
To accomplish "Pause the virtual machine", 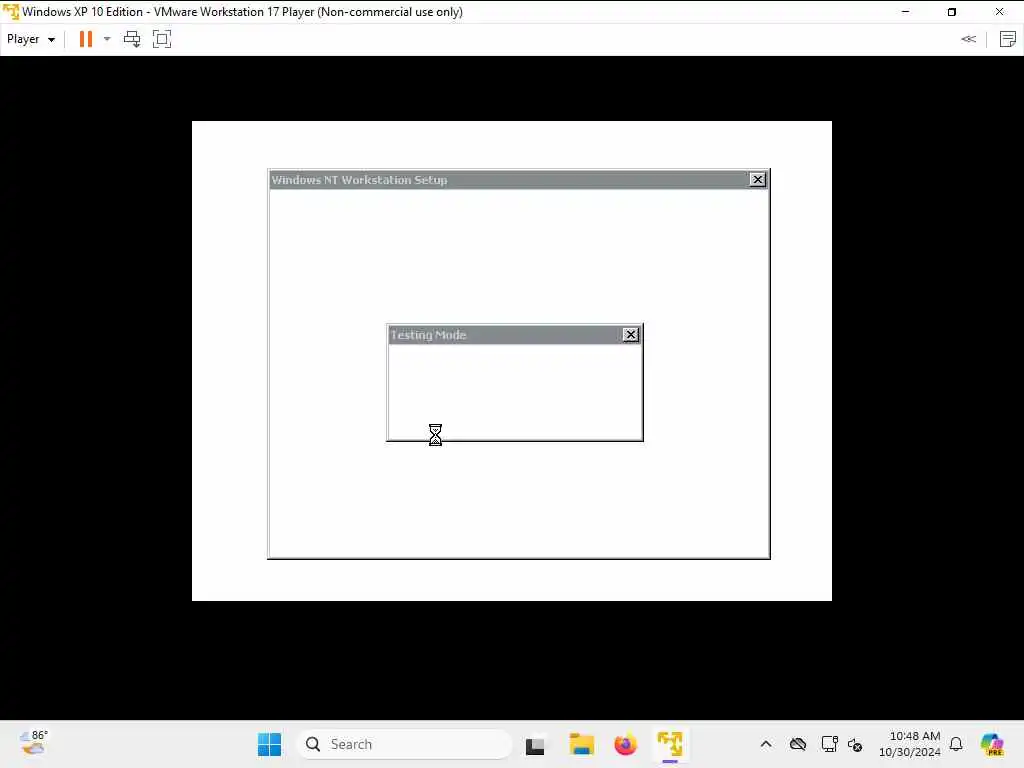I will 86,39.
